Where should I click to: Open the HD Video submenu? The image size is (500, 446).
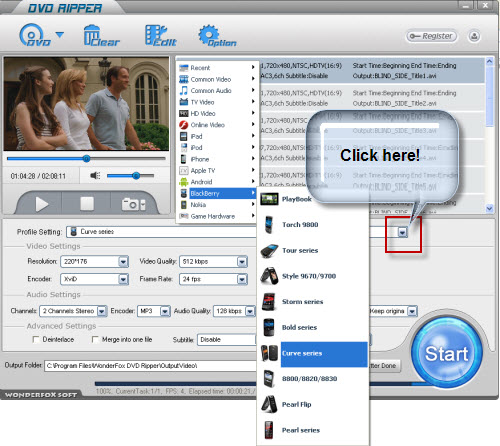coord(217,113)
